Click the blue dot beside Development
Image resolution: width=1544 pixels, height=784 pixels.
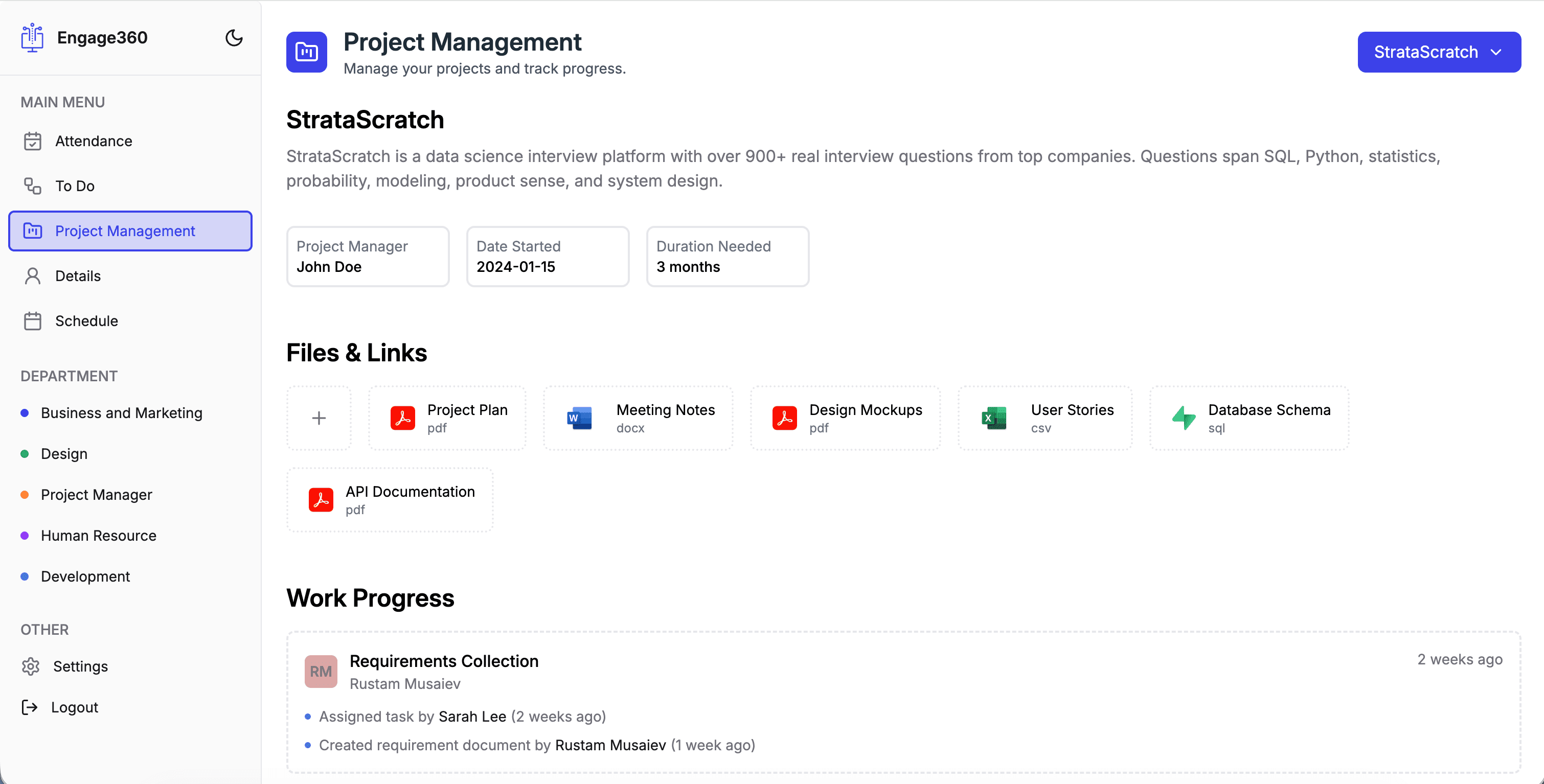tap(25, 576)
